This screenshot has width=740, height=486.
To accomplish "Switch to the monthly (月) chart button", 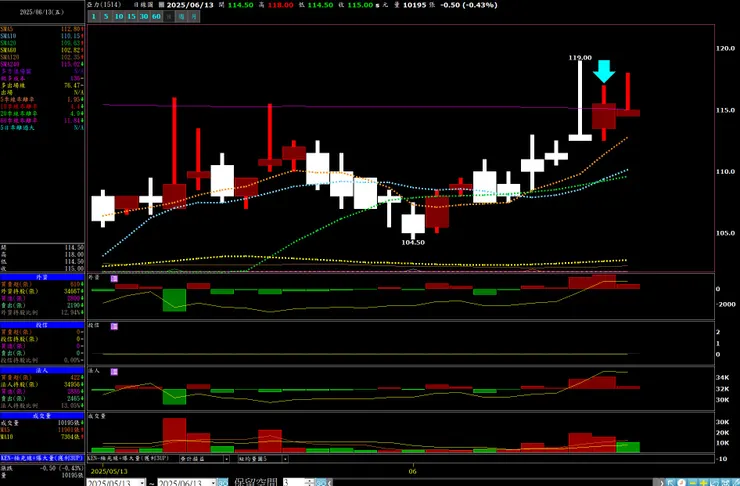I will [194, 17].
